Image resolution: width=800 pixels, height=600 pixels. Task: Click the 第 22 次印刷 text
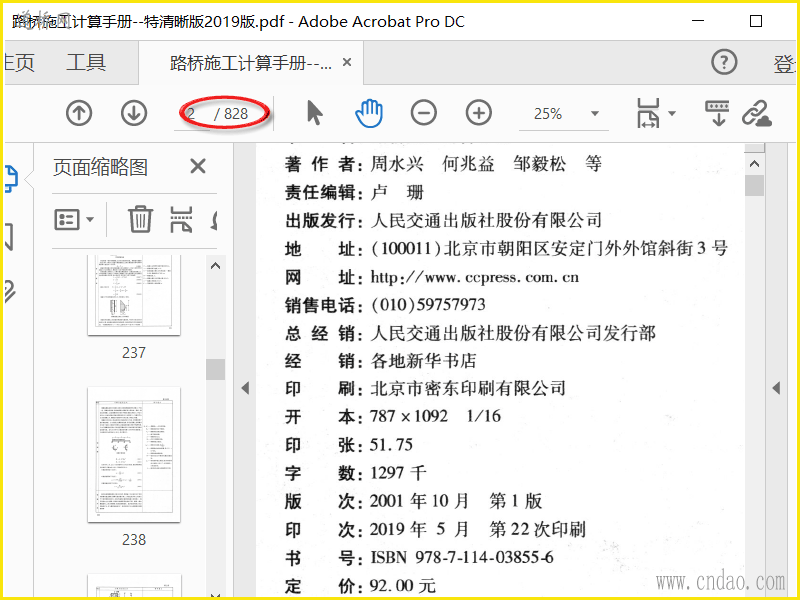coord(537,529)
